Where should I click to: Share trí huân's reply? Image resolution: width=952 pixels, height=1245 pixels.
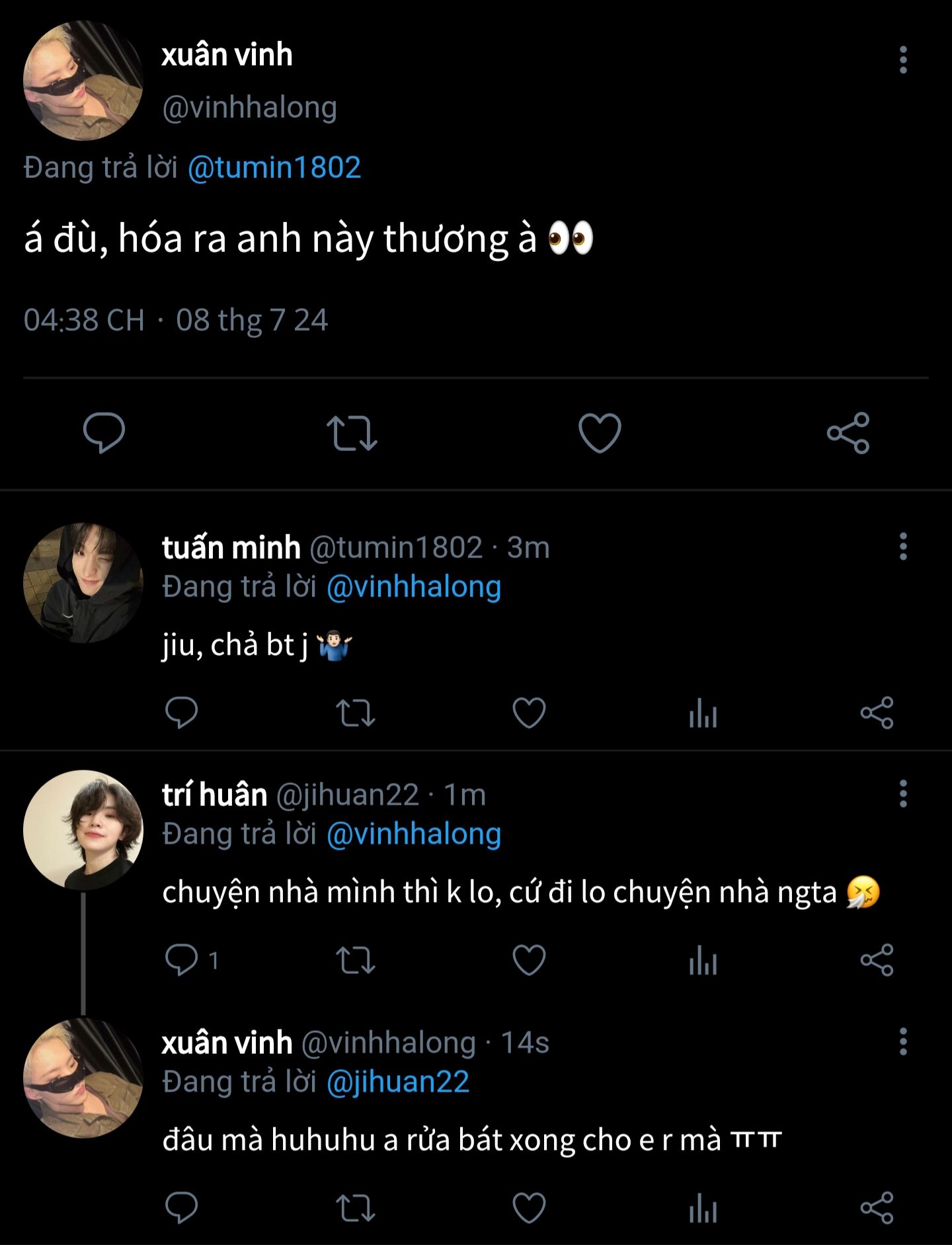(877, 960)
